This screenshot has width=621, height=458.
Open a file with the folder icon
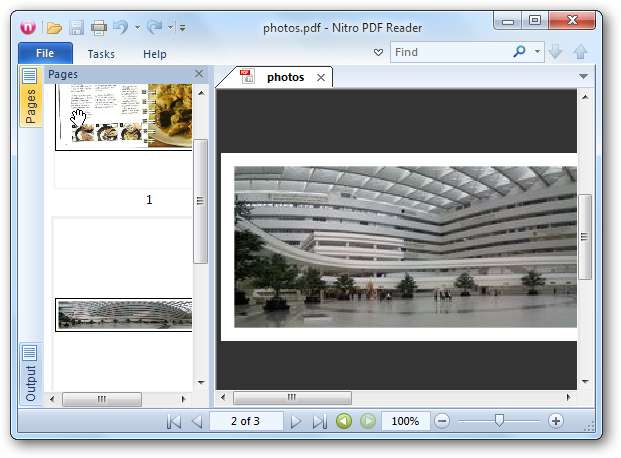pos(54,28)
